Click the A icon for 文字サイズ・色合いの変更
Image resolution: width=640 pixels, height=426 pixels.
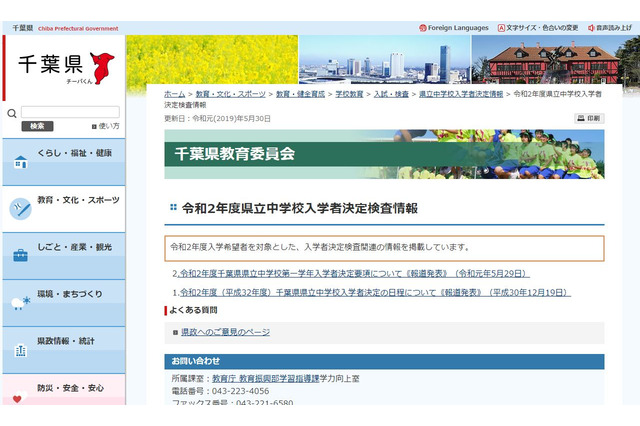[x=501, y=28]
